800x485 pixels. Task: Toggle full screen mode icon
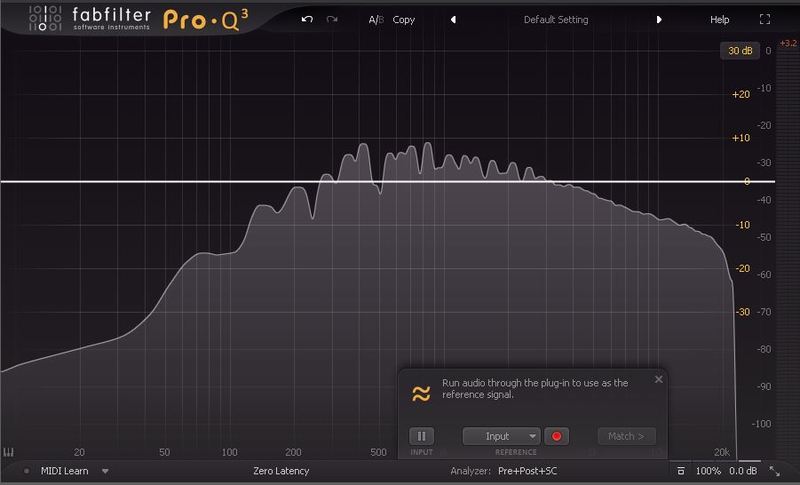pyautogui.click(x=765, y=19)
